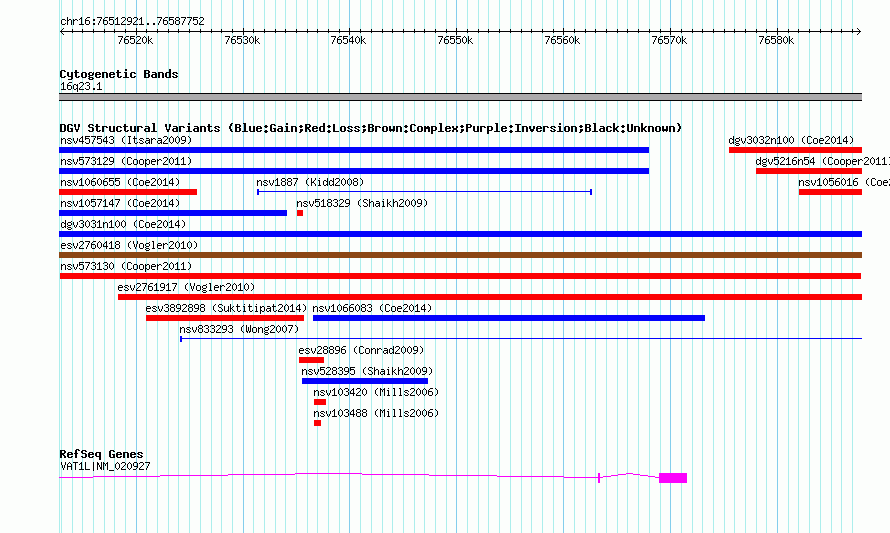Select the nsv1057147 (Coe2014) blue bar
Image resolution: width=890 pixels, height=533 pixels.
coord(173,213)
